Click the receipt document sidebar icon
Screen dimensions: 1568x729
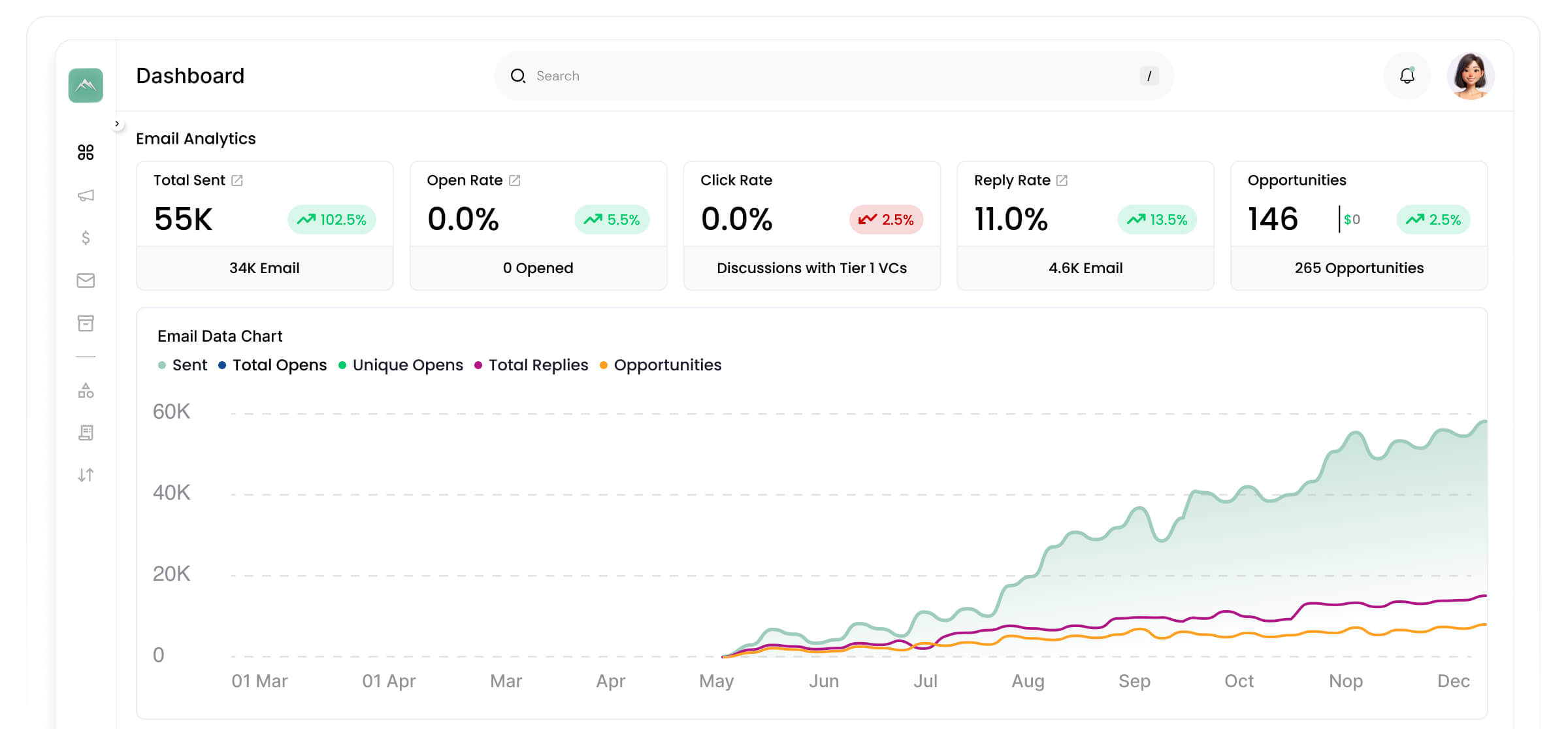click(x=86, y=432)
